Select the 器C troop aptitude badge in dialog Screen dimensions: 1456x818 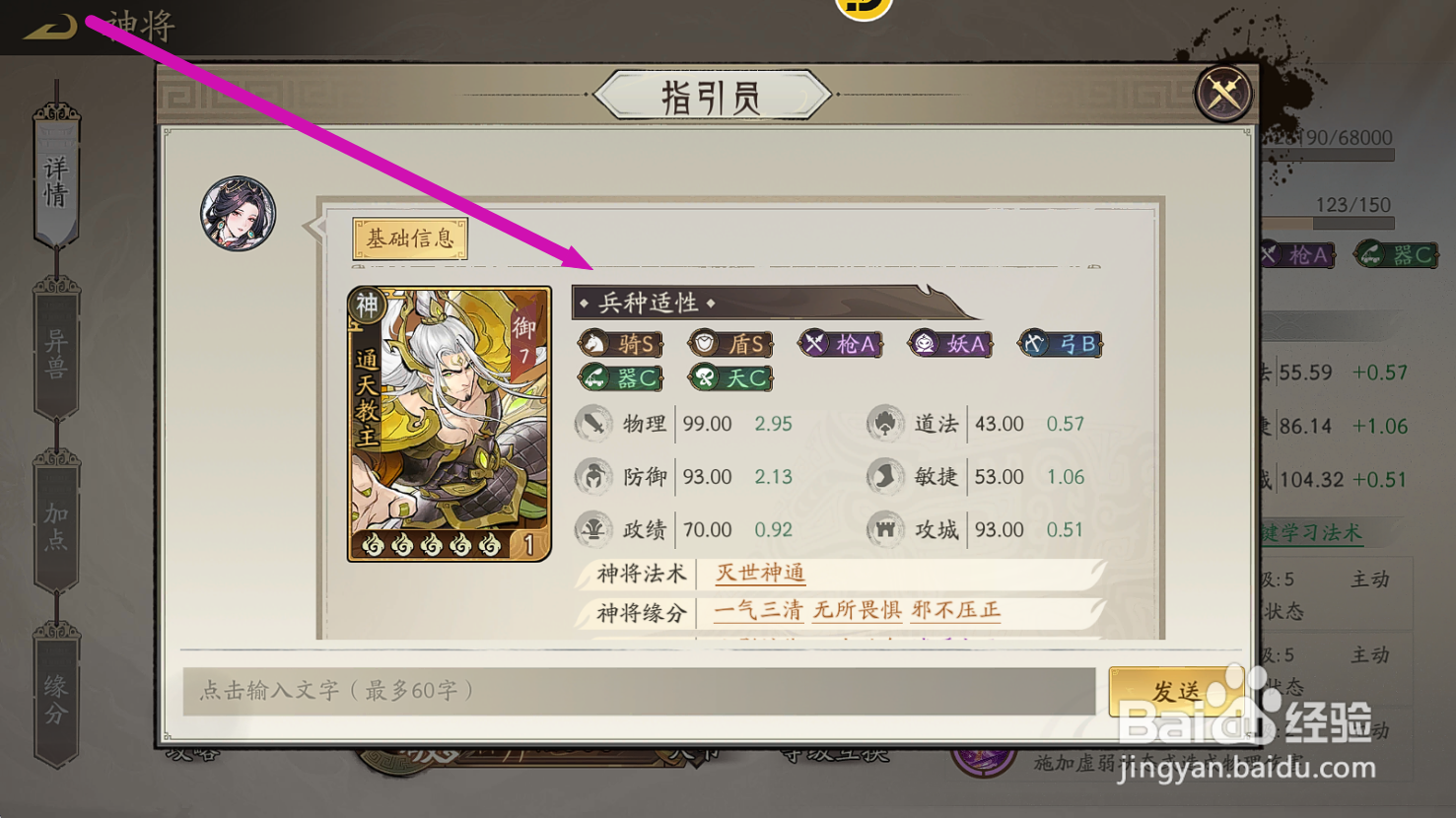[x=620, y=378]
